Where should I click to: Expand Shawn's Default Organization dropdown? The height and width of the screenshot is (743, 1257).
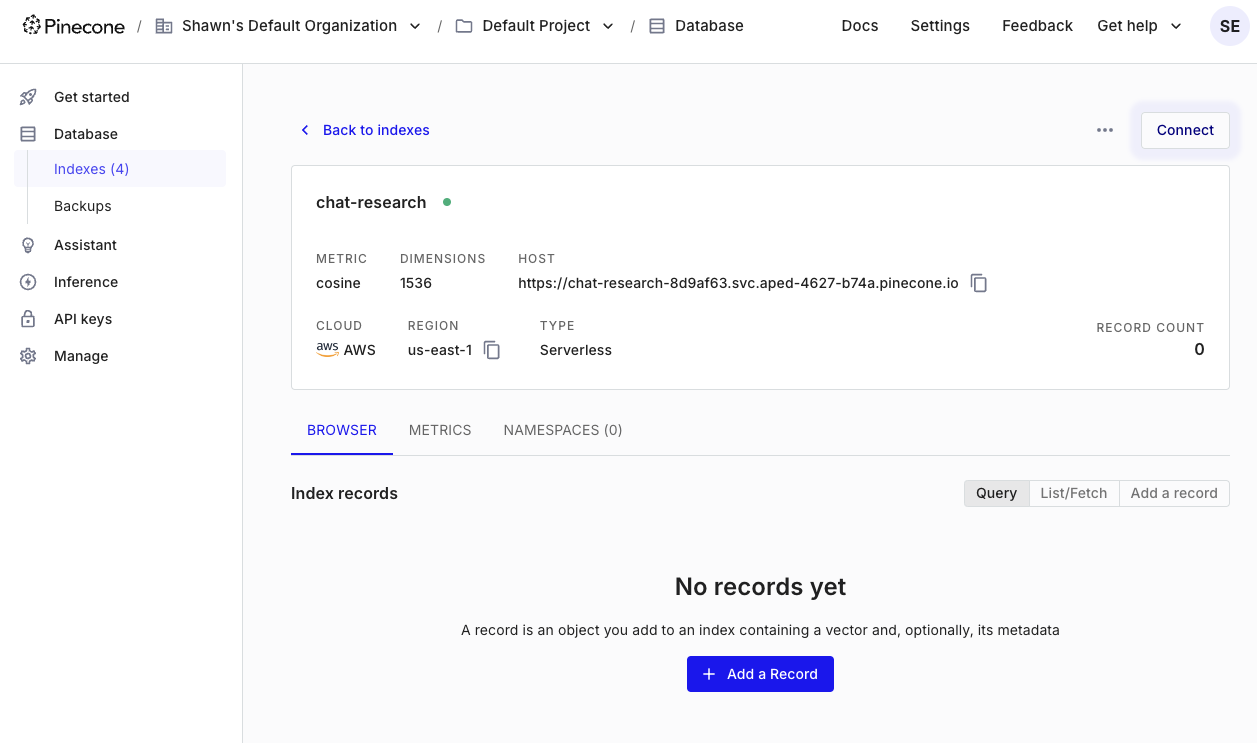[x=415, y=26]
